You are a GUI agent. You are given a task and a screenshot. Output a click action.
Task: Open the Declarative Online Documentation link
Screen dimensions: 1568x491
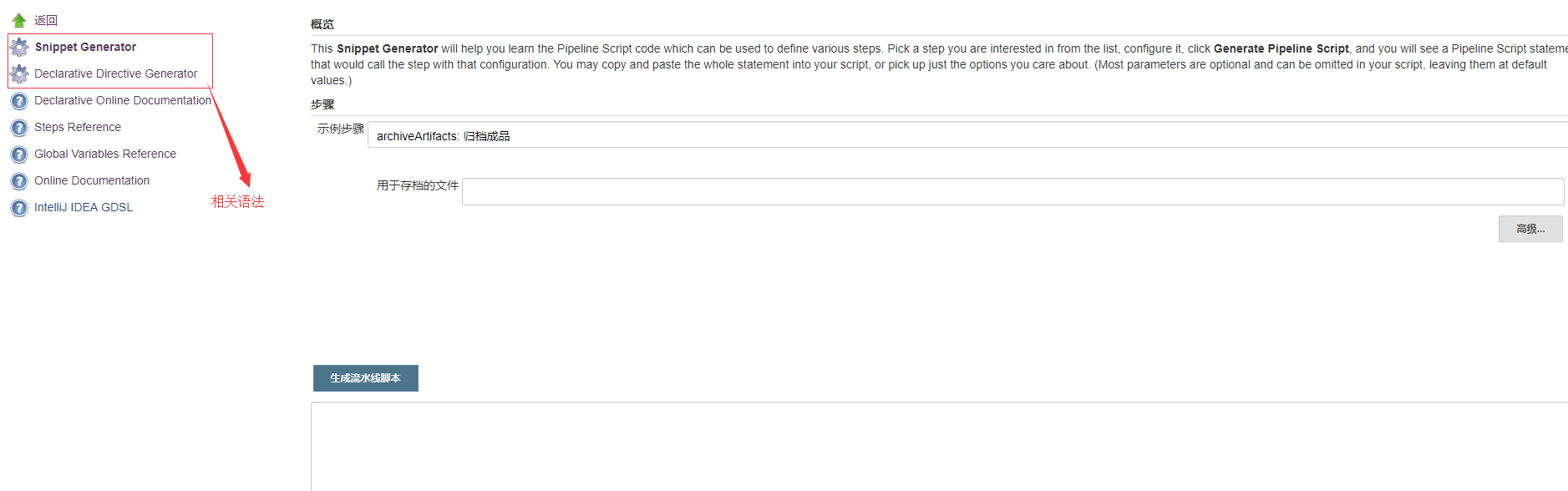click(123, 100)
